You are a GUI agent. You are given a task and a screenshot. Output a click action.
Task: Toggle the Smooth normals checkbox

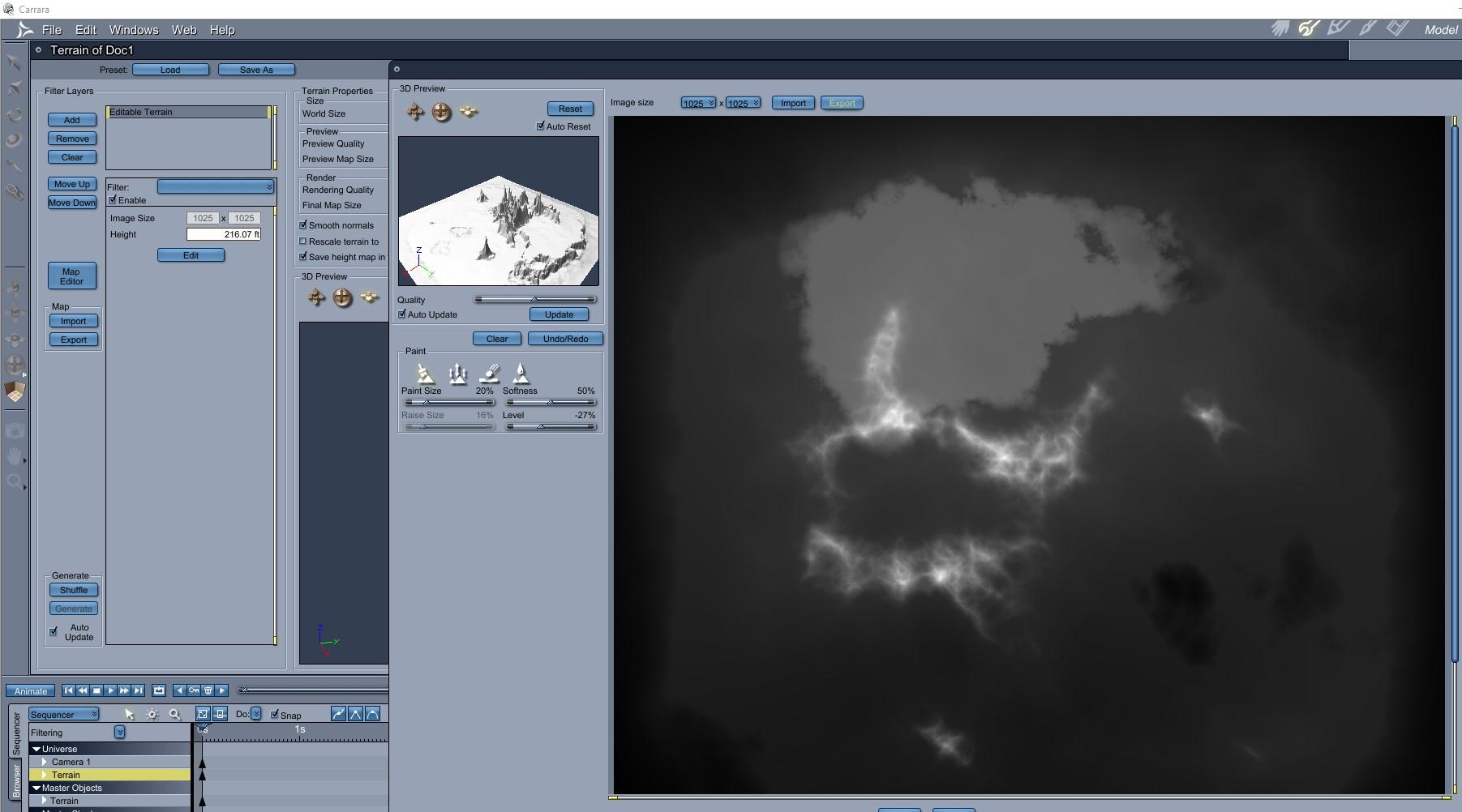click(x=303, y=224)
